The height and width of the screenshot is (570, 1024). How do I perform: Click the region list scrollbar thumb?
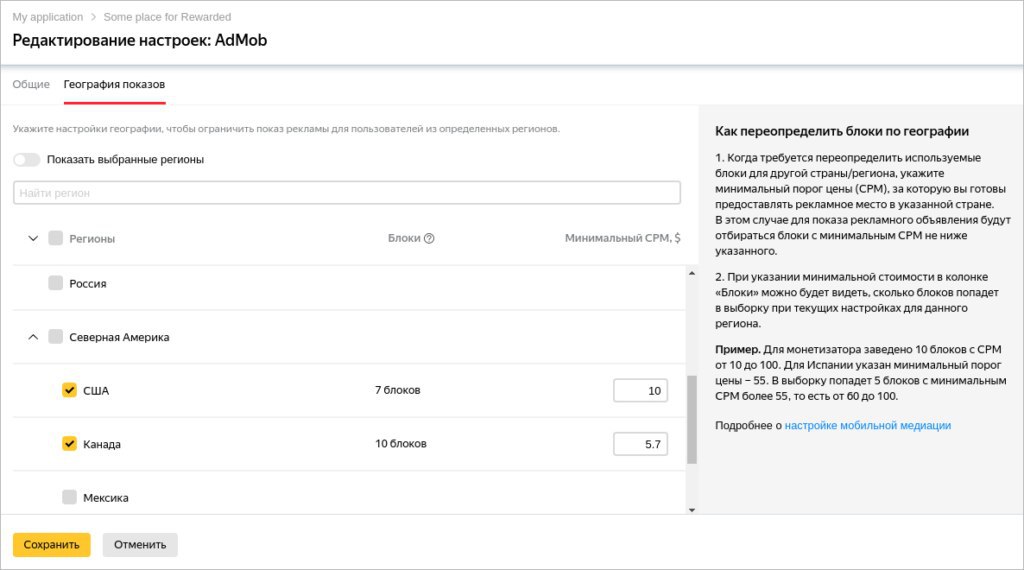click(x=692, y=419)
